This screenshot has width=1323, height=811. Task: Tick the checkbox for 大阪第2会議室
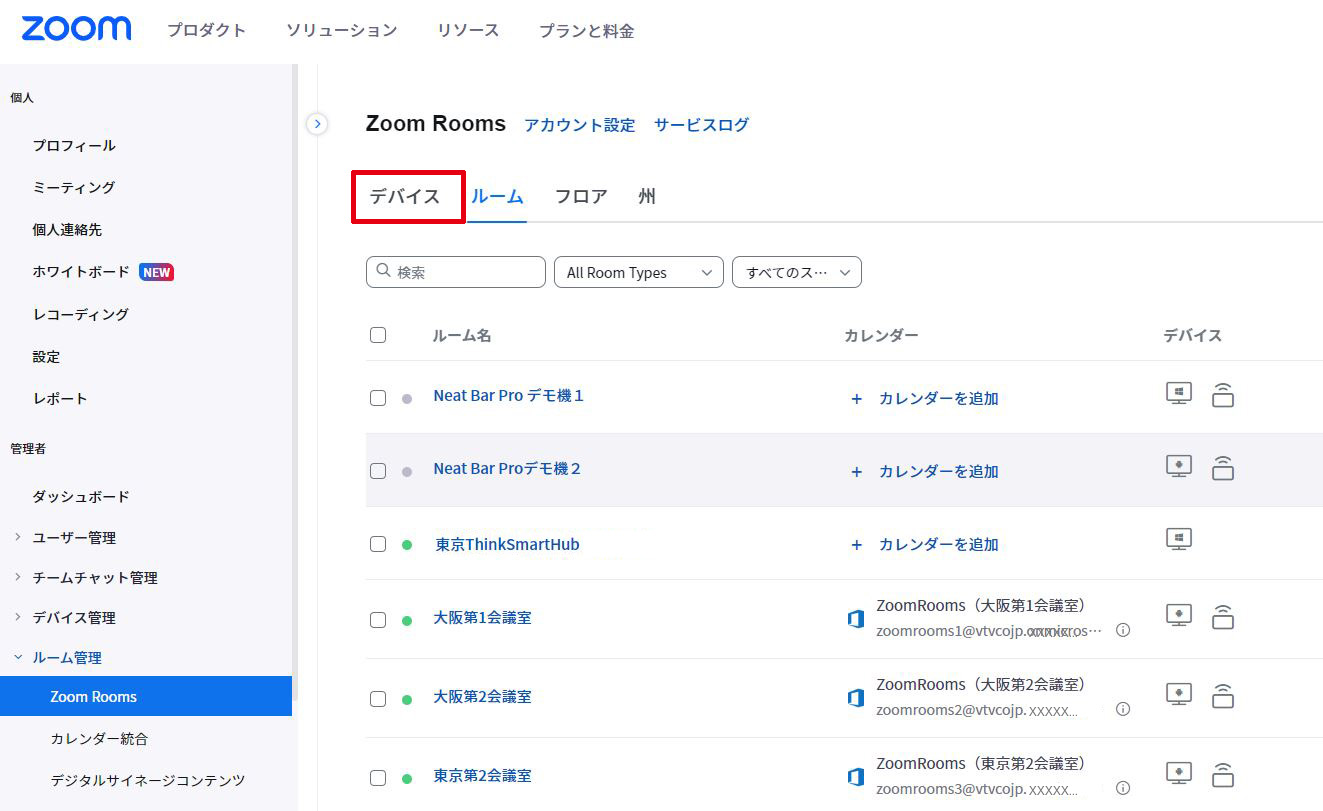[x=378, y=699]
